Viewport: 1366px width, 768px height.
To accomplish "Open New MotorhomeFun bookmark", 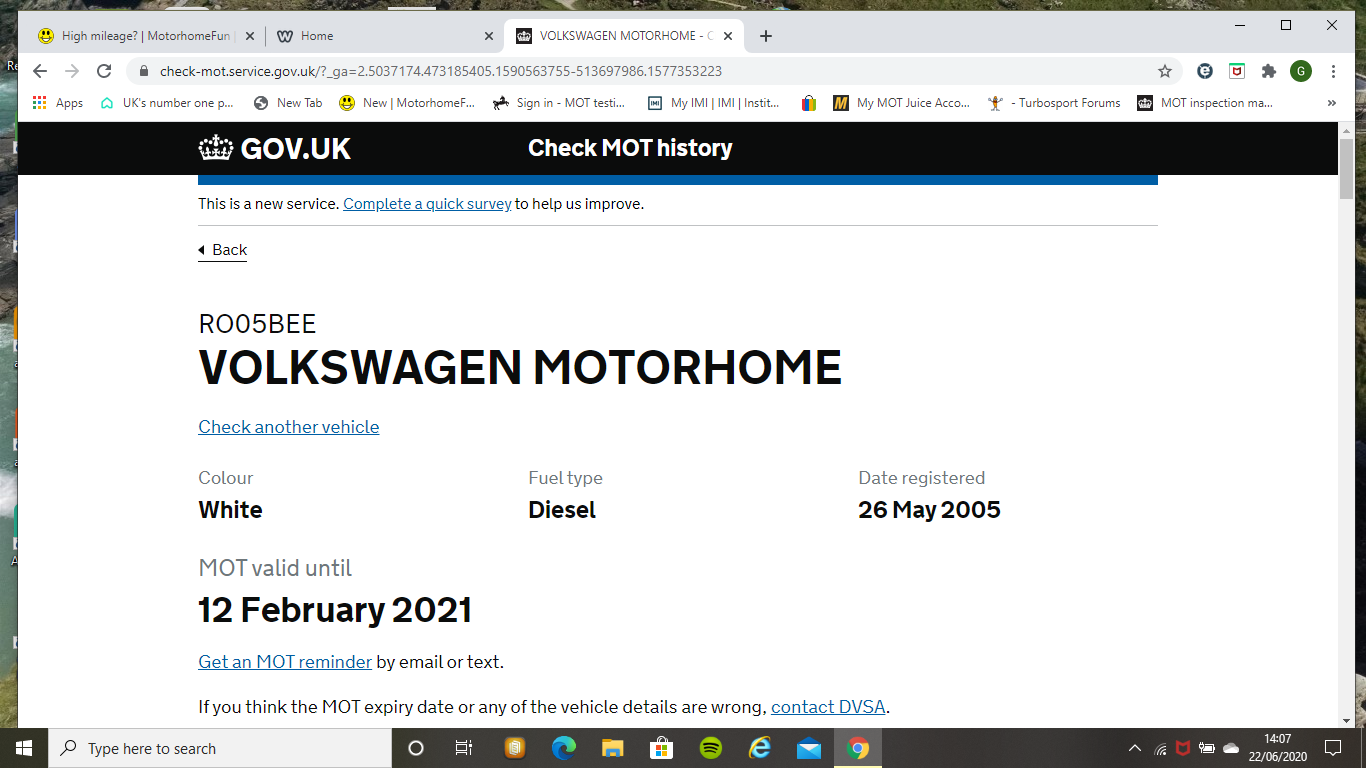I will click(x=407, y=103).
